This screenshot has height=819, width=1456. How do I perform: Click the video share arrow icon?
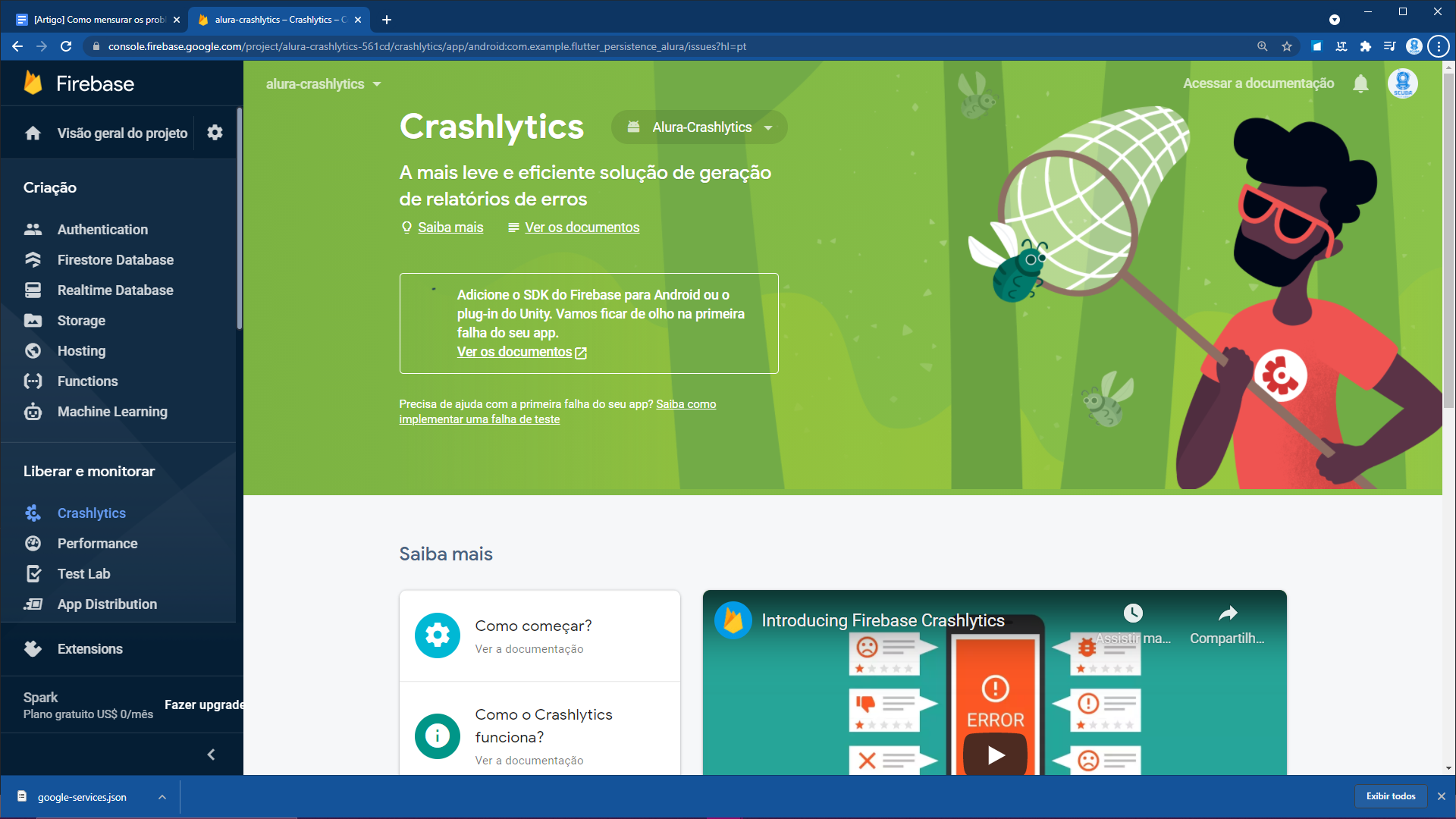coord(1228,613)
